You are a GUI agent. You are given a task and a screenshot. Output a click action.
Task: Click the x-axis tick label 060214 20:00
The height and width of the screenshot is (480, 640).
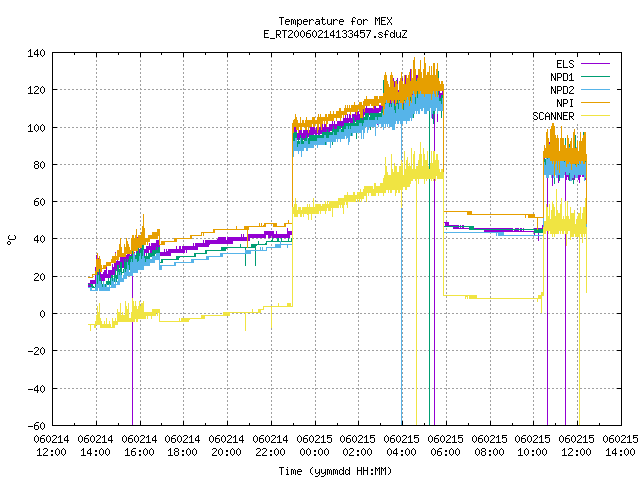point(227,446)
